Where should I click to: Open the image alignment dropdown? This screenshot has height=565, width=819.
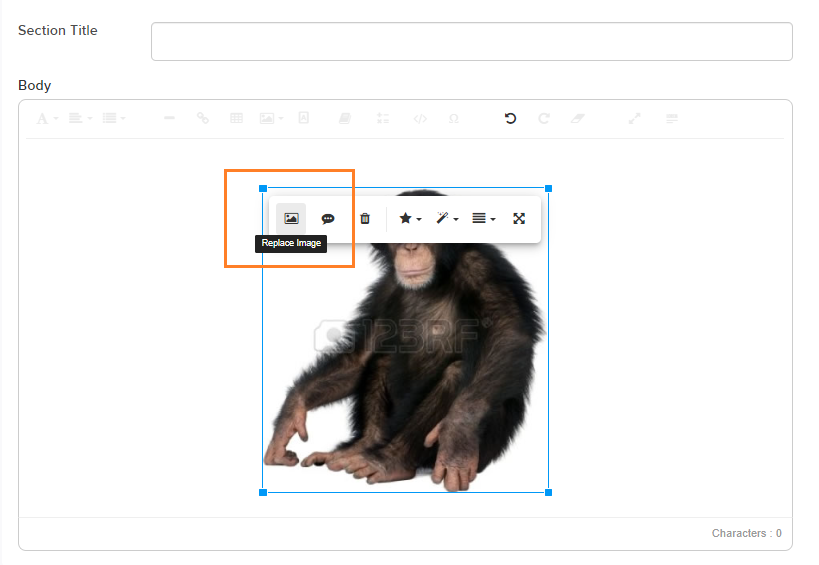click(484, 218)
